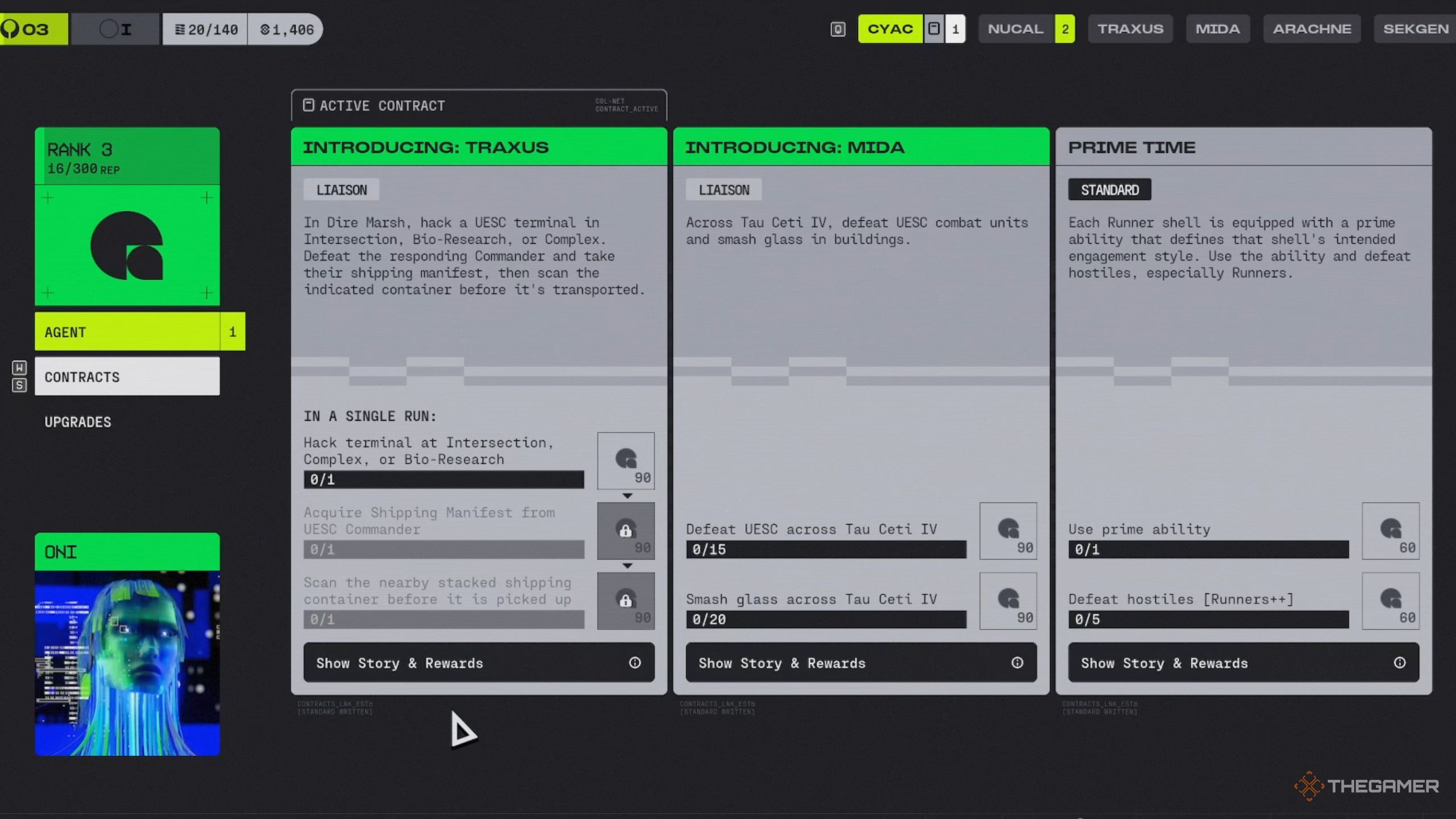1456x819 pixels.
Task: Click the Defeat hostiles reward icon
Action: click(1390, 601)
